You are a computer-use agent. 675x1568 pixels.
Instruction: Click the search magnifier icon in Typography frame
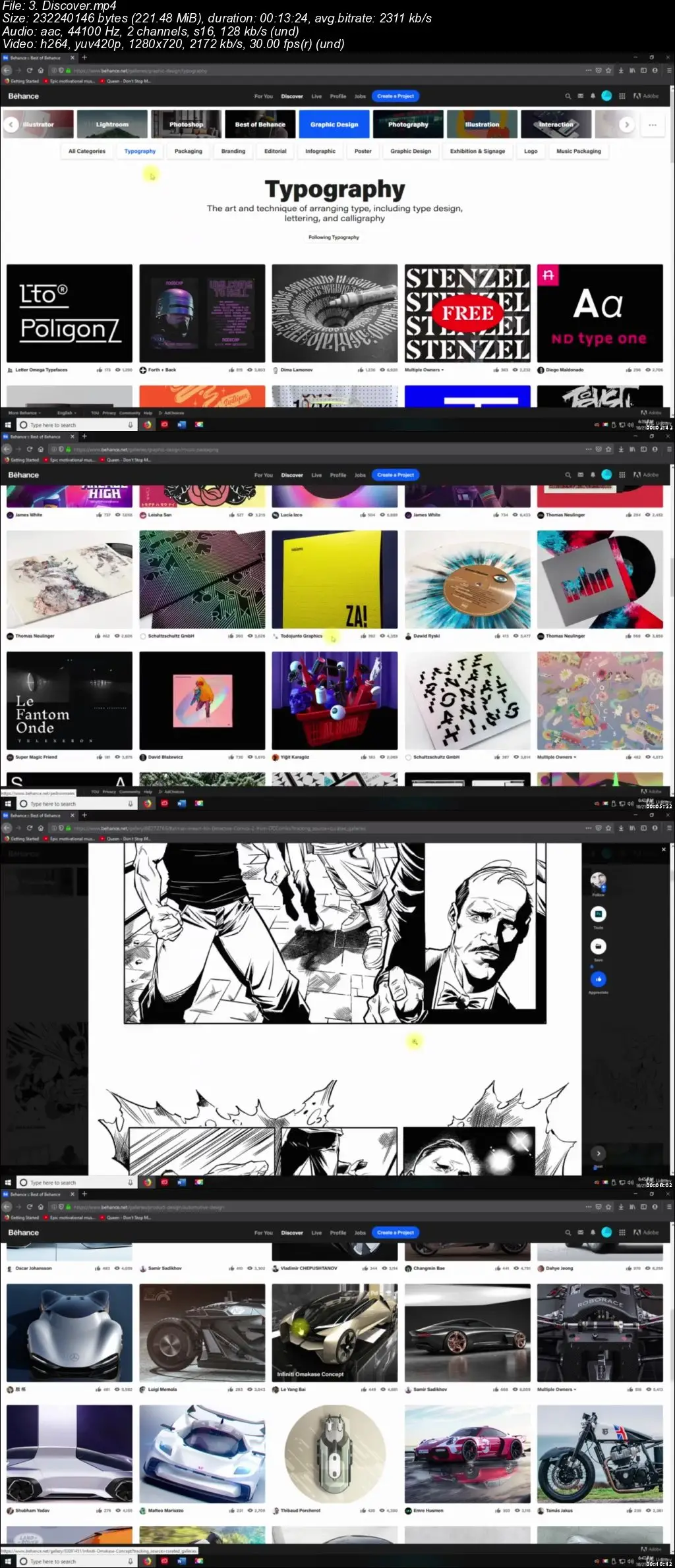(x=568, y=96)
